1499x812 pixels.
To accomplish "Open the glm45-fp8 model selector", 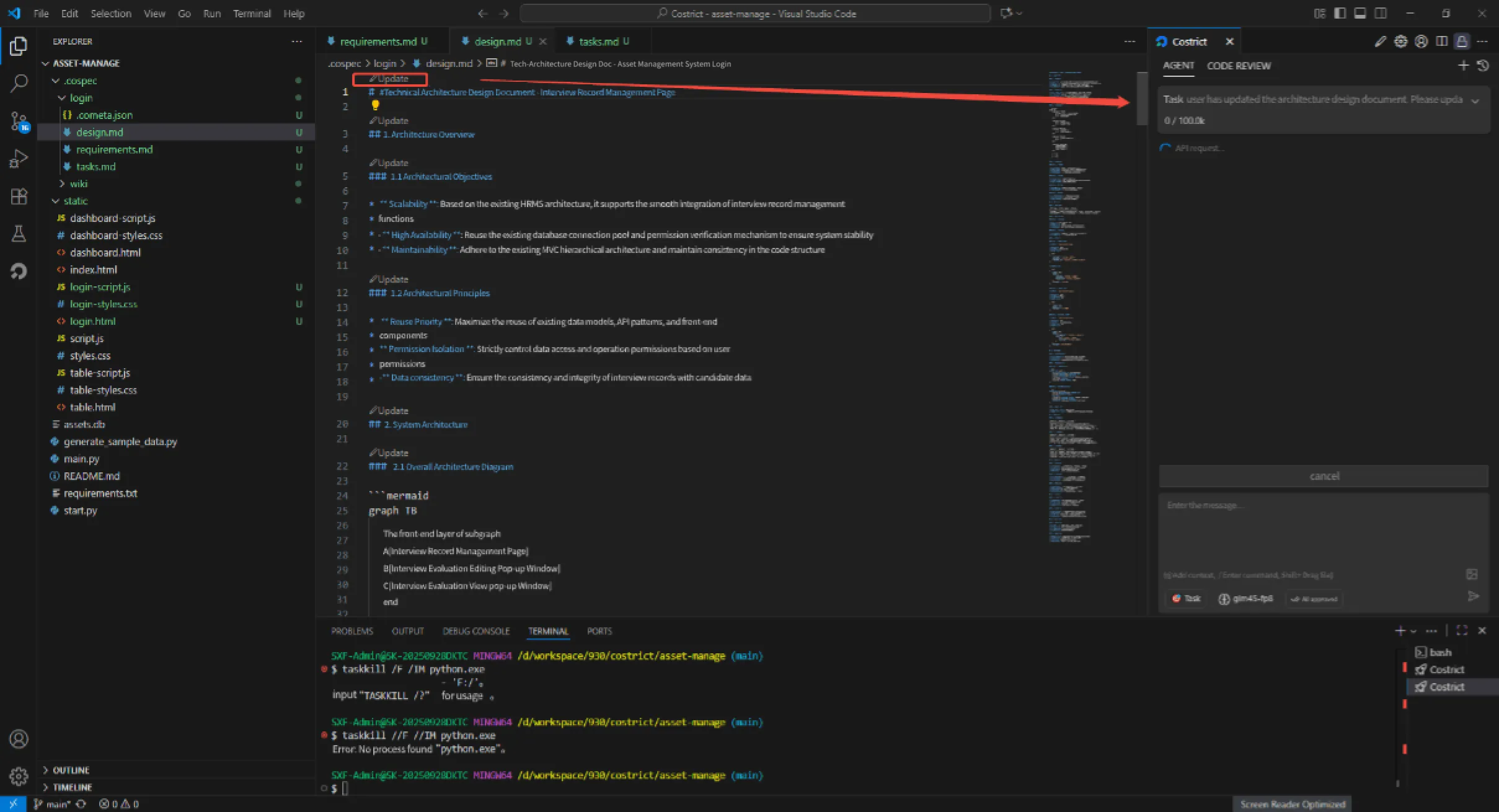I will point(1245,598).
